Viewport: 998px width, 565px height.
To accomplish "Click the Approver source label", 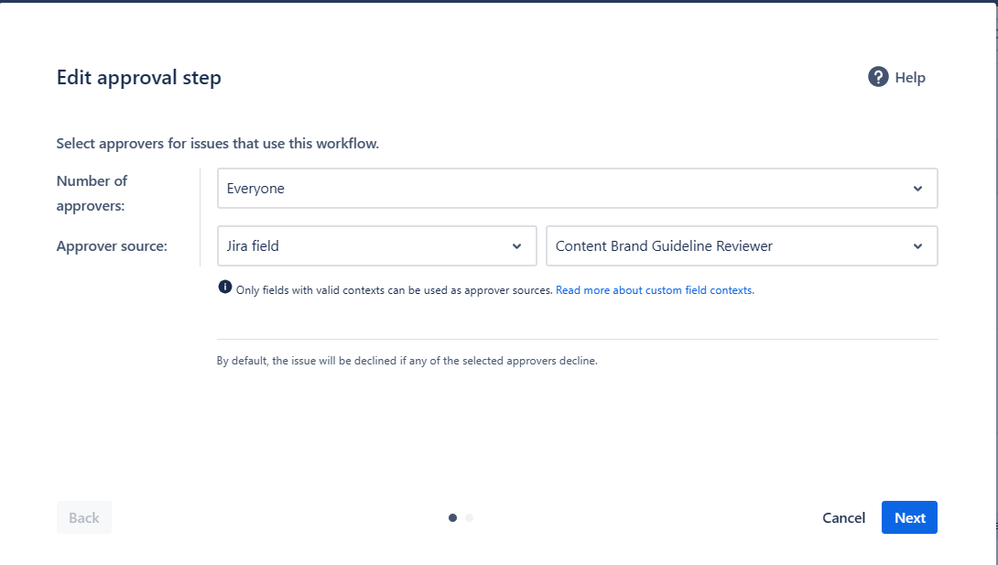I will click(112, 246).
